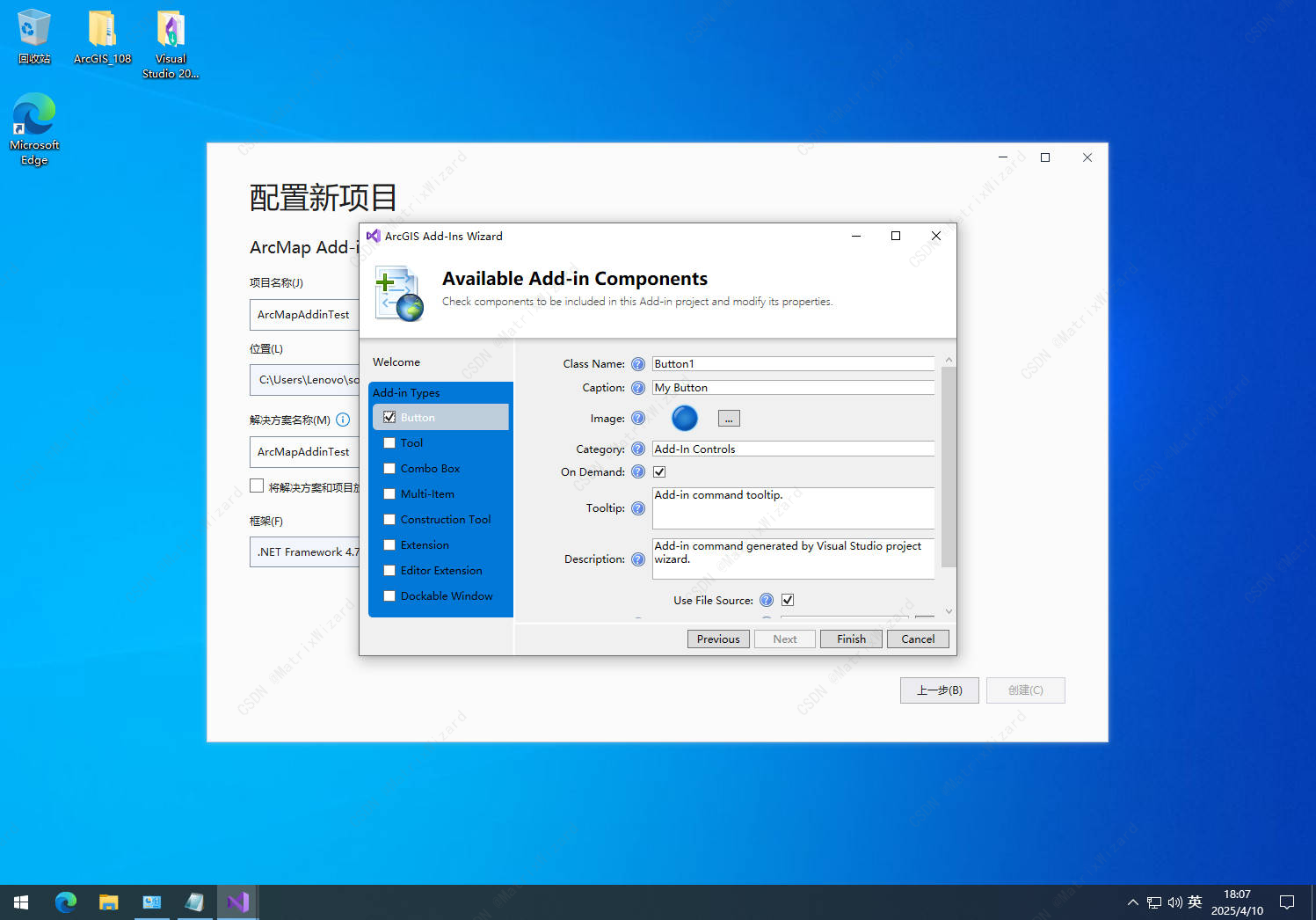1316x920 pixels.
Task: Click the help icon beside Image
Action: [638, 419]
